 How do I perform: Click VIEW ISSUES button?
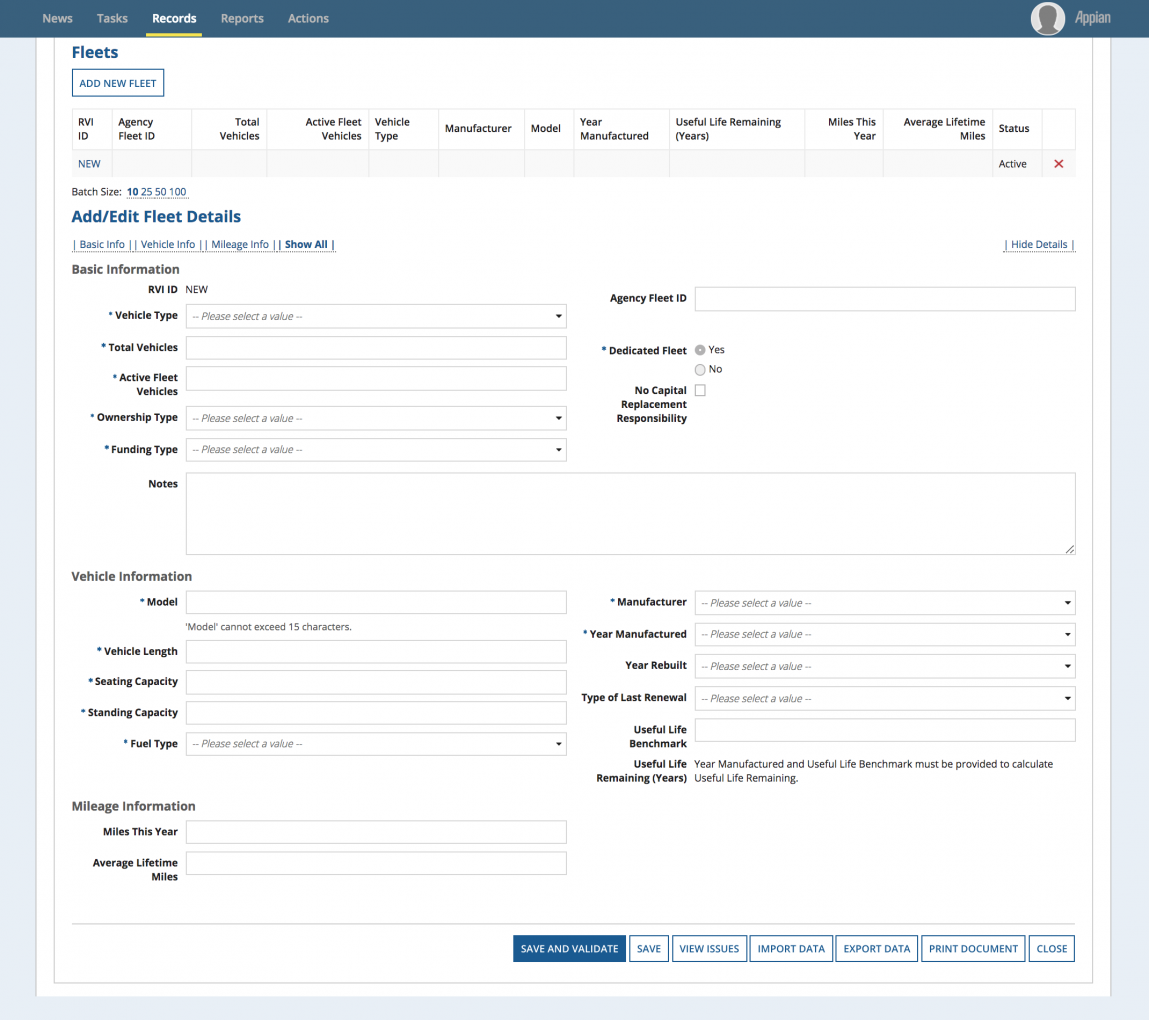(x=709, y=949)
